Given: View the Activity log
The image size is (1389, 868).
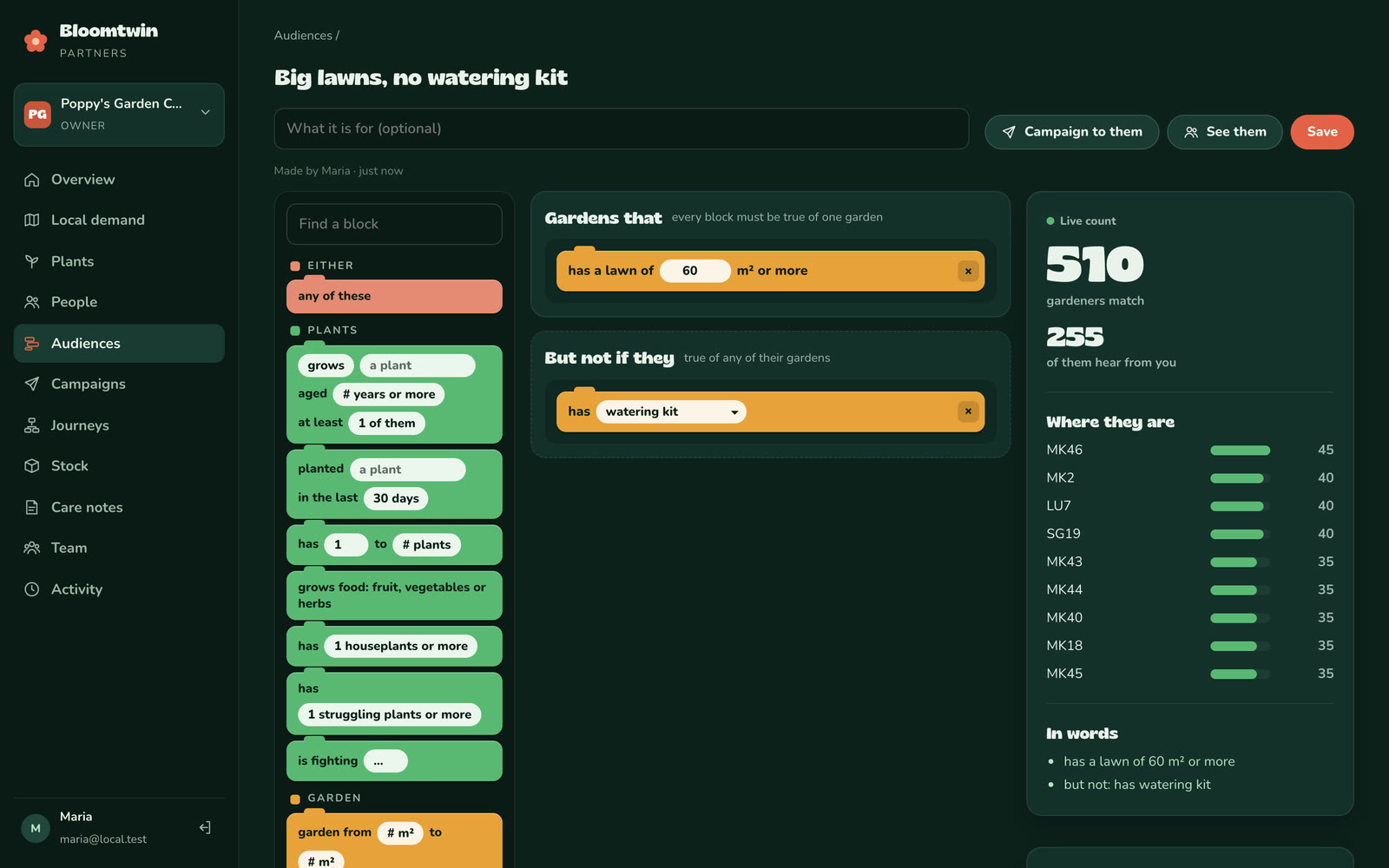Looking at the screenshot, I should (x=119, y=589).
